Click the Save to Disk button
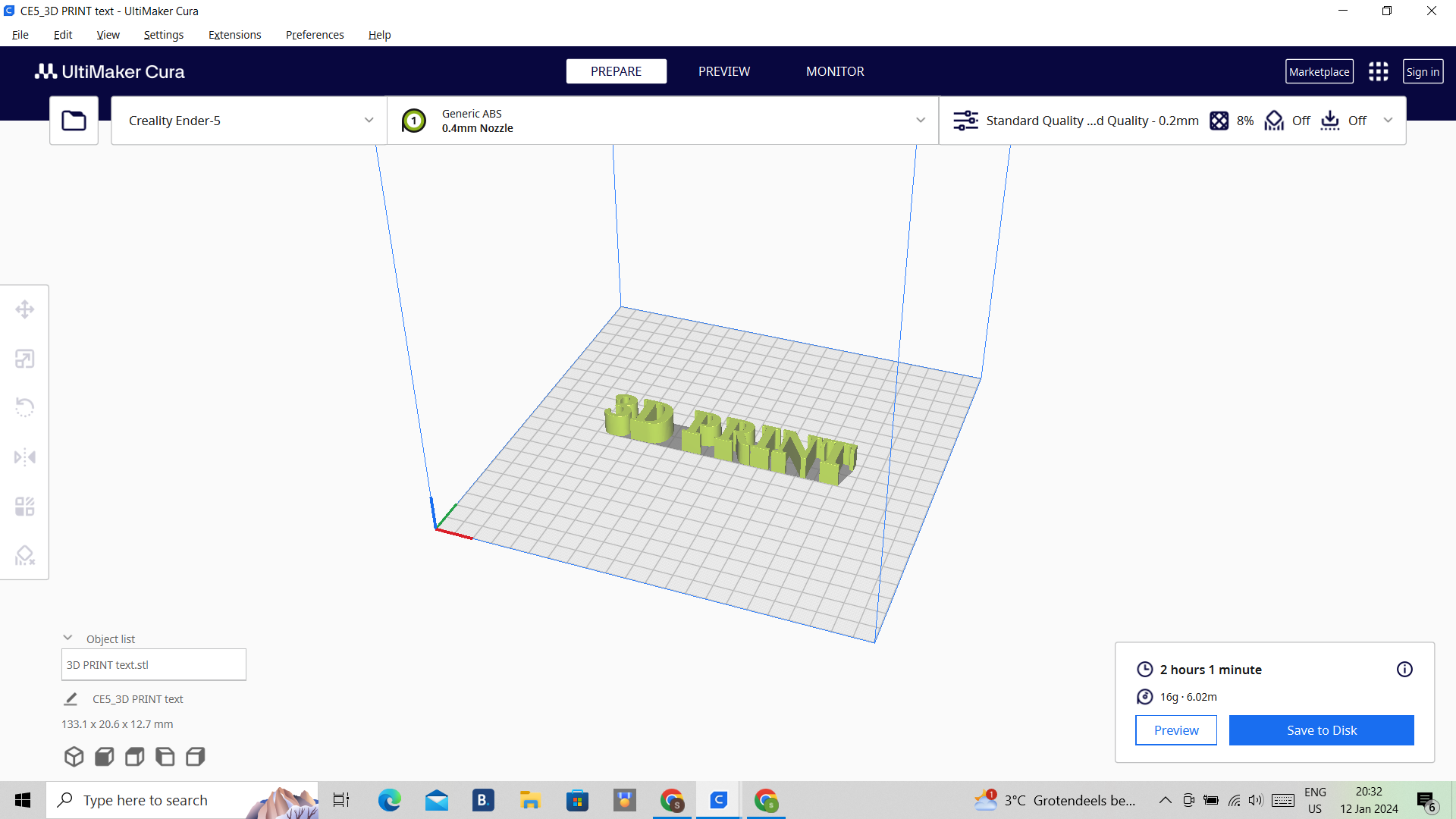1456x819 pixels. (1321, 730)
